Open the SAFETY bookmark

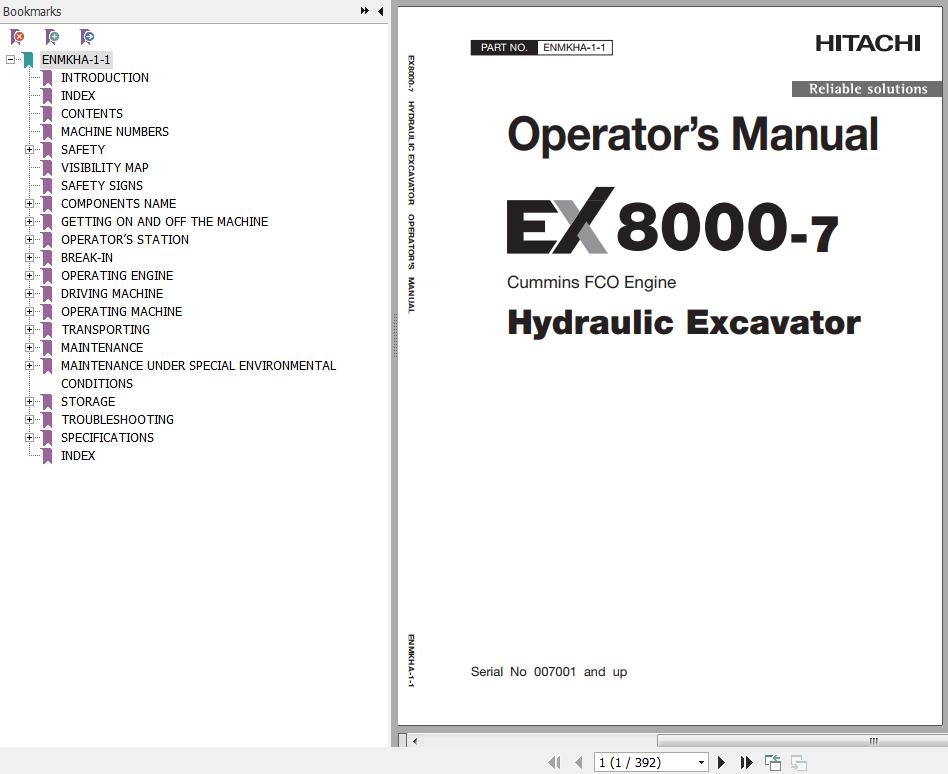(83, 149)
